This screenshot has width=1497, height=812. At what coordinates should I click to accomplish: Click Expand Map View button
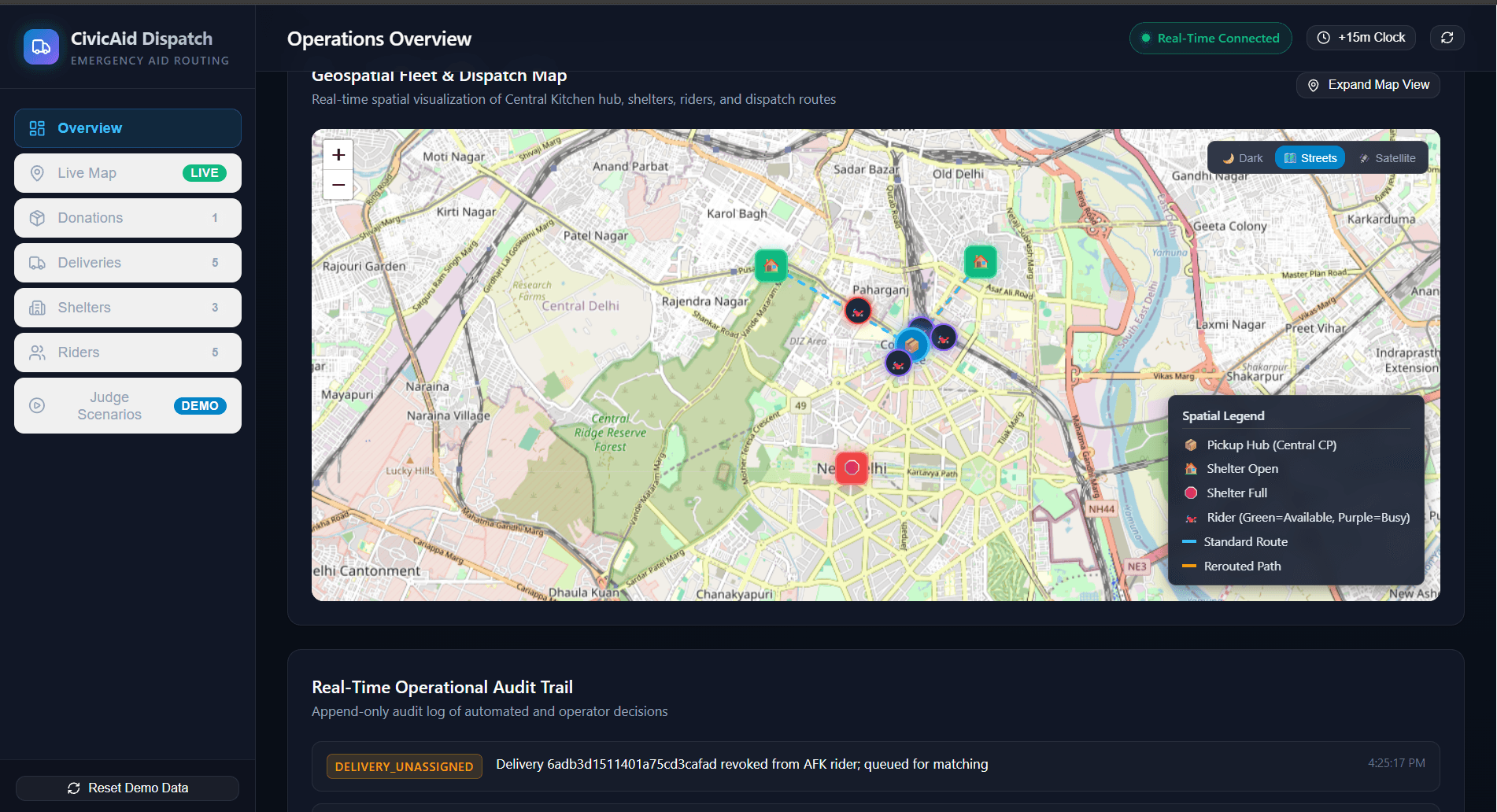pyautogui.click(x=1368, y=85)
